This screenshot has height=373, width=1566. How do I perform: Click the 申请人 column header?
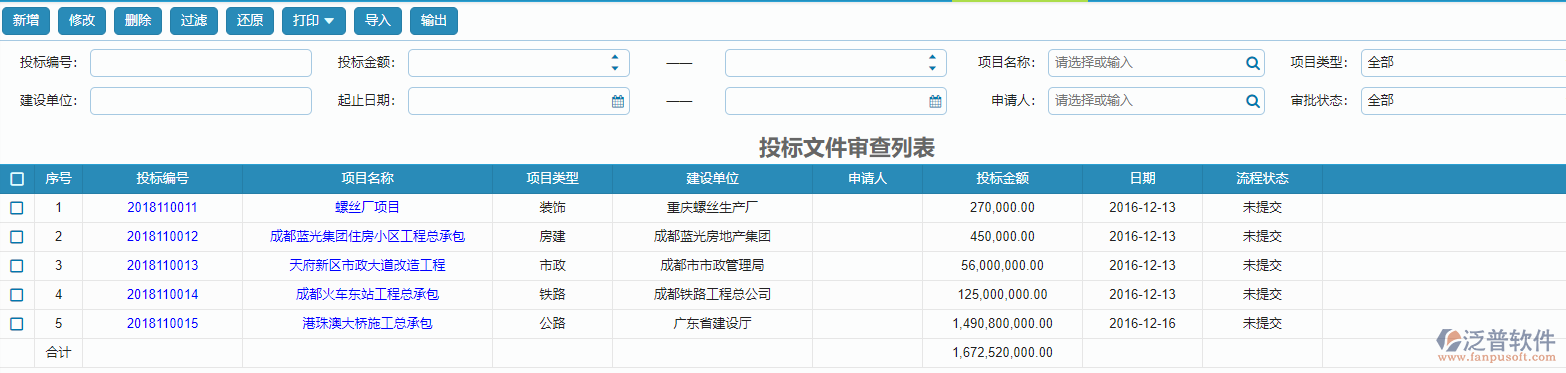point(867,179)
